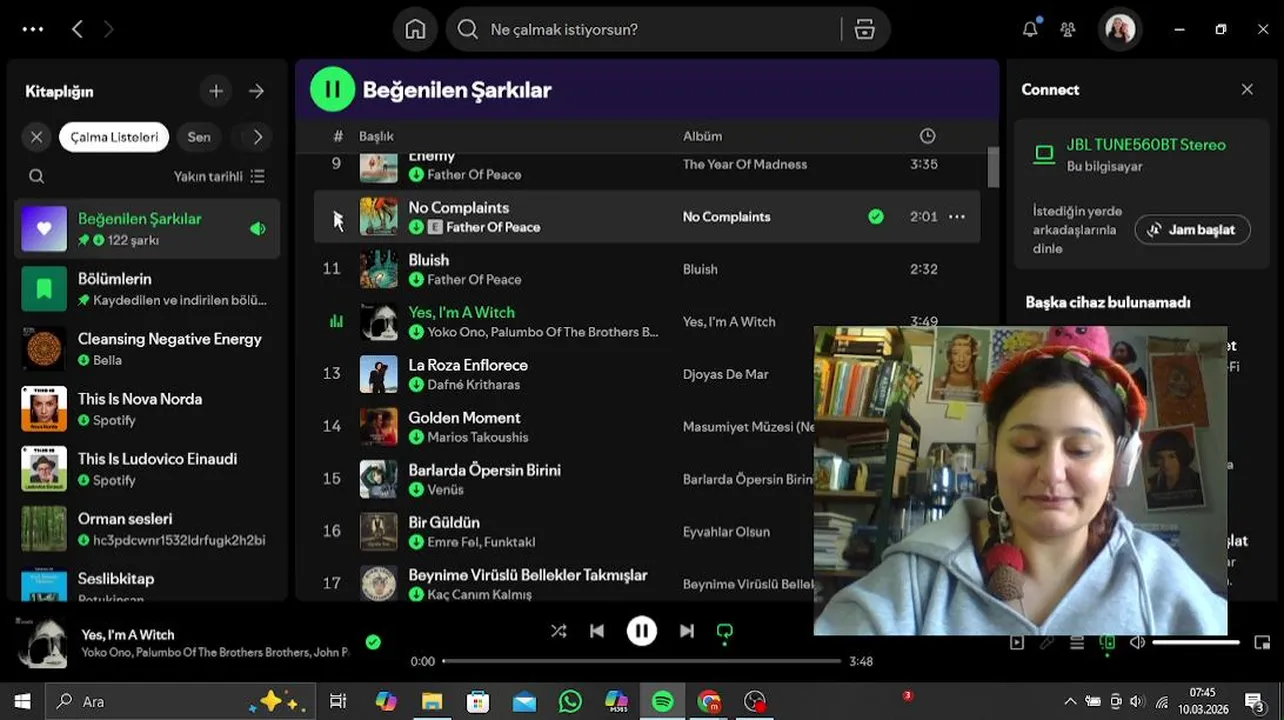The image size is (1284, 720).
Task: Open the Friend Activity icon
Action: coord(1068,30)
